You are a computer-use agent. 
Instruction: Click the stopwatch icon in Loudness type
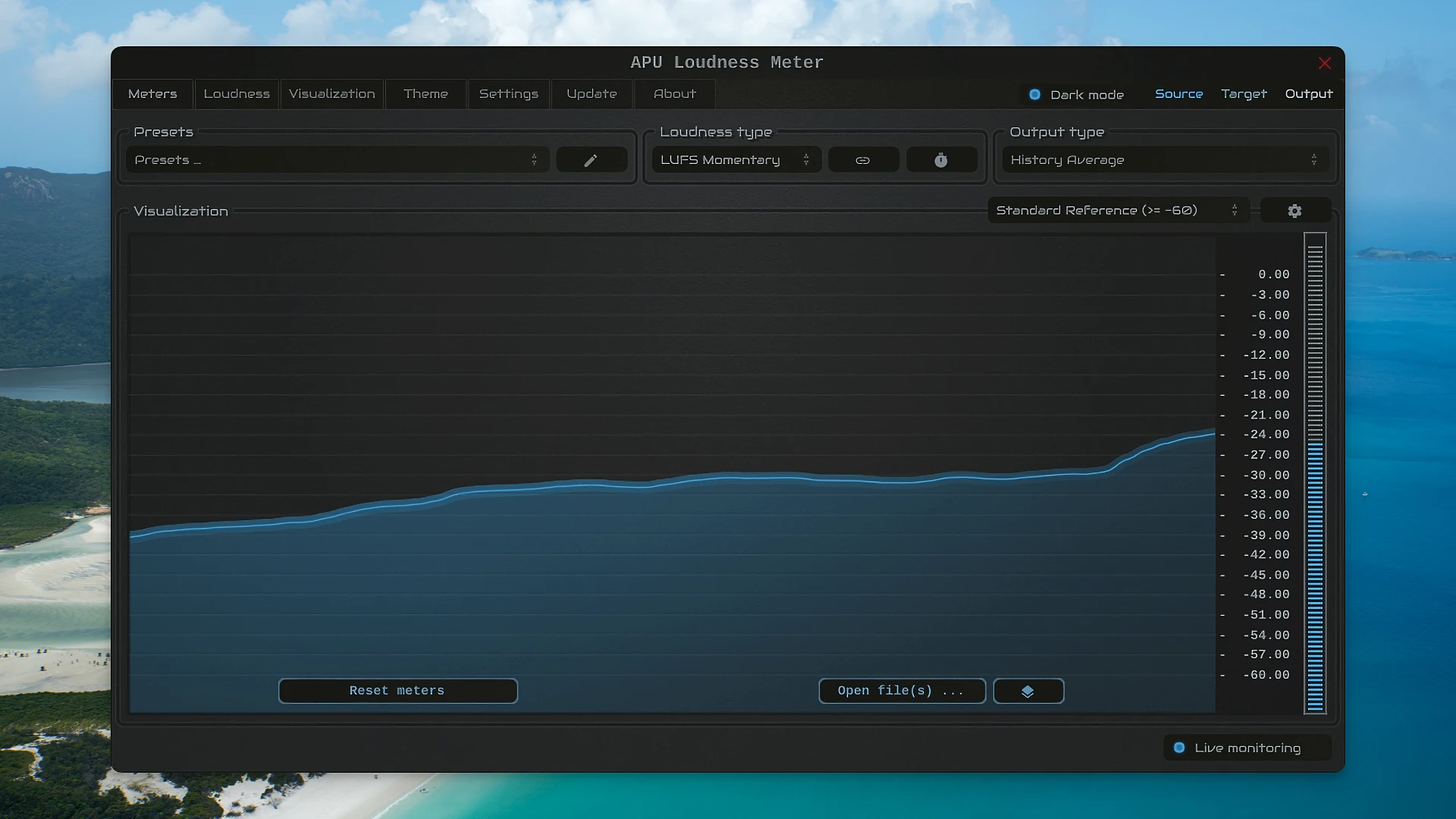pyautogui.click(x=941, y=159)
